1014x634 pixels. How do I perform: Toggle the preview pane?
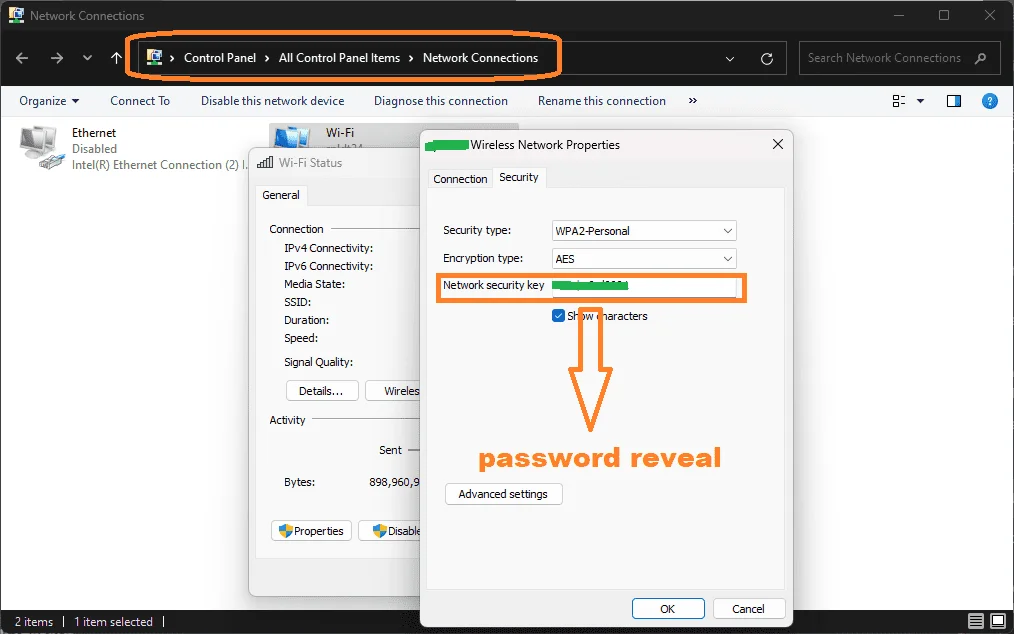pyautogui.click(x=954, y=101)
